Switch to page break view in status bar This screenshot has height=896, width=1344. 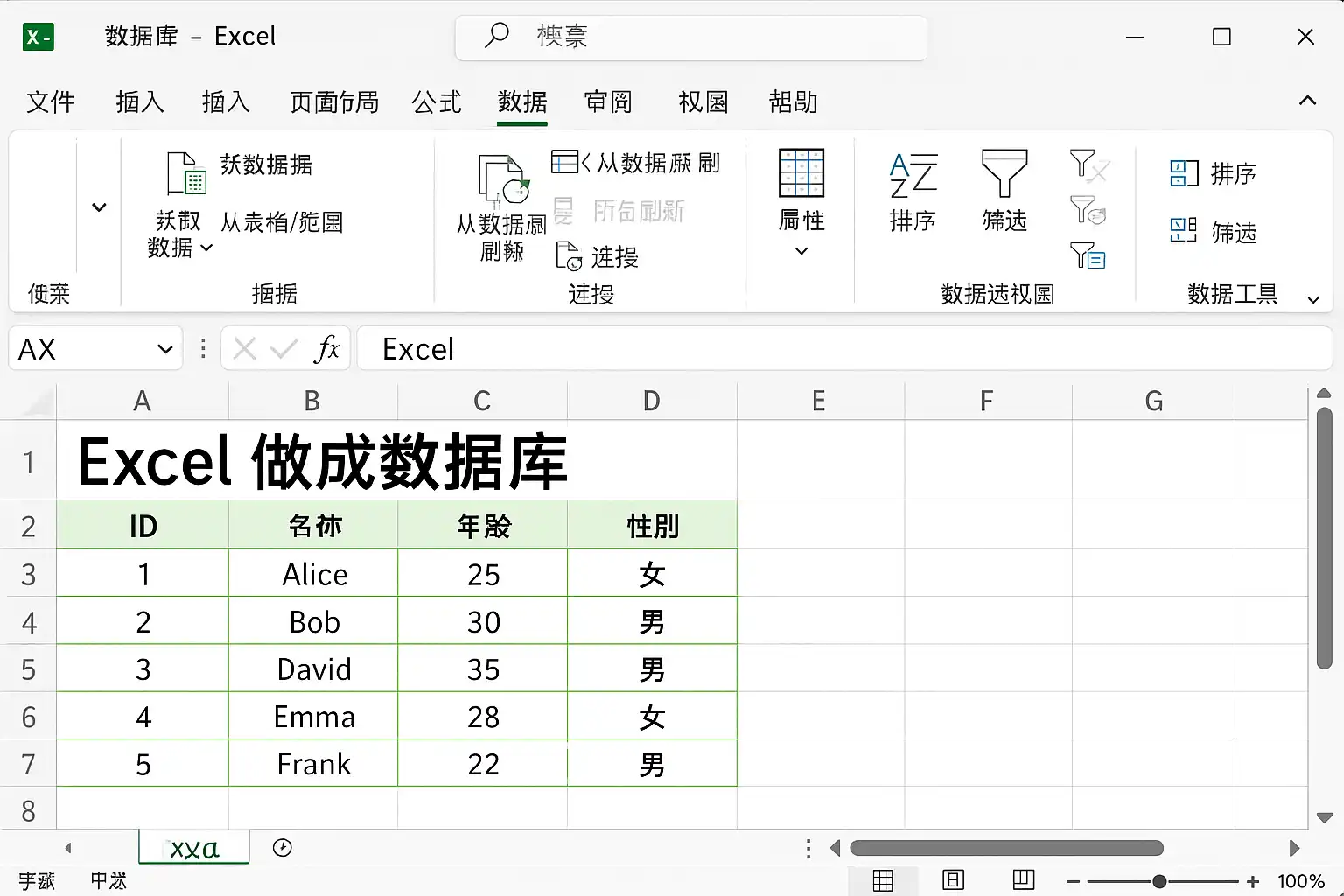pos(1023,879)
